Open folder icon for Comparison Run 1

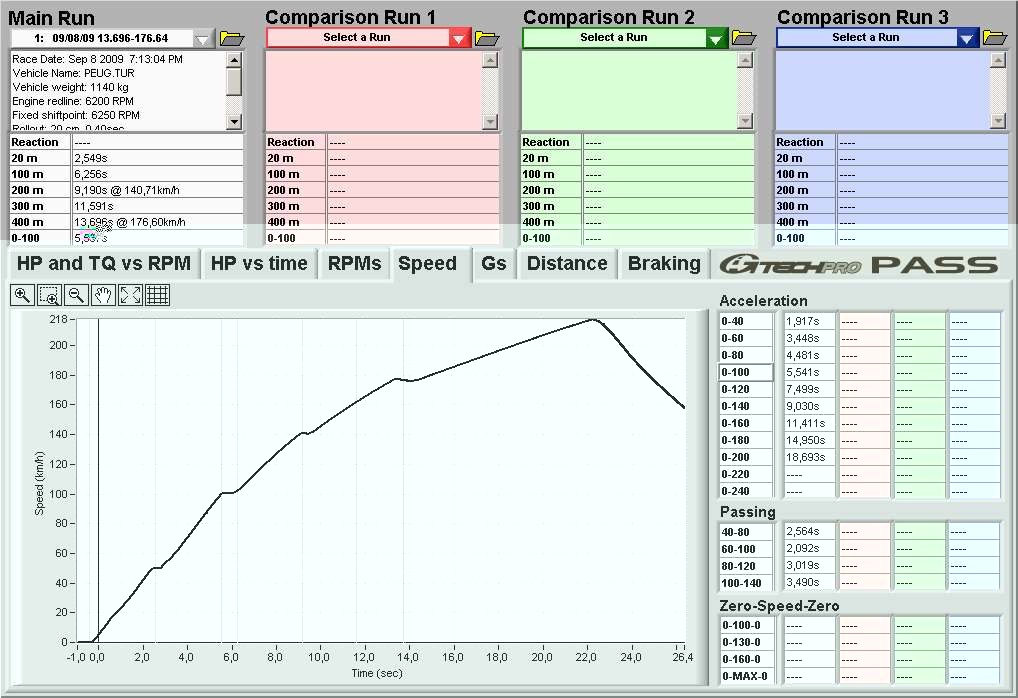point(486,38)
